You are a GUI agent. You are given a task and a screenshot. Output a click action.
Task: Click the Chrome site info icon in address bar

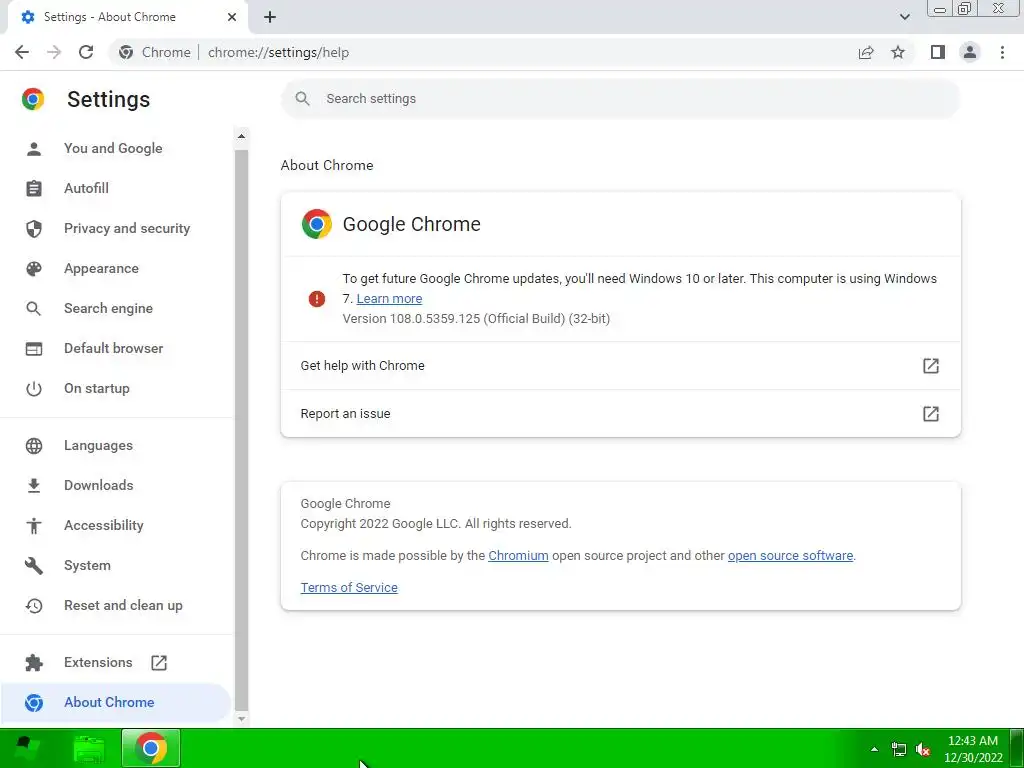(x=126, y=52)
